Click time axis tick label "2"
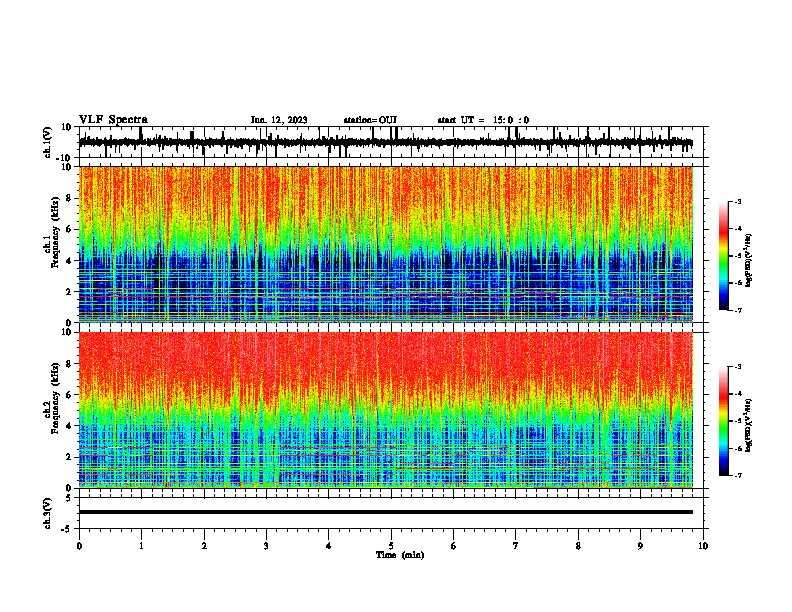 coord(204,546)
